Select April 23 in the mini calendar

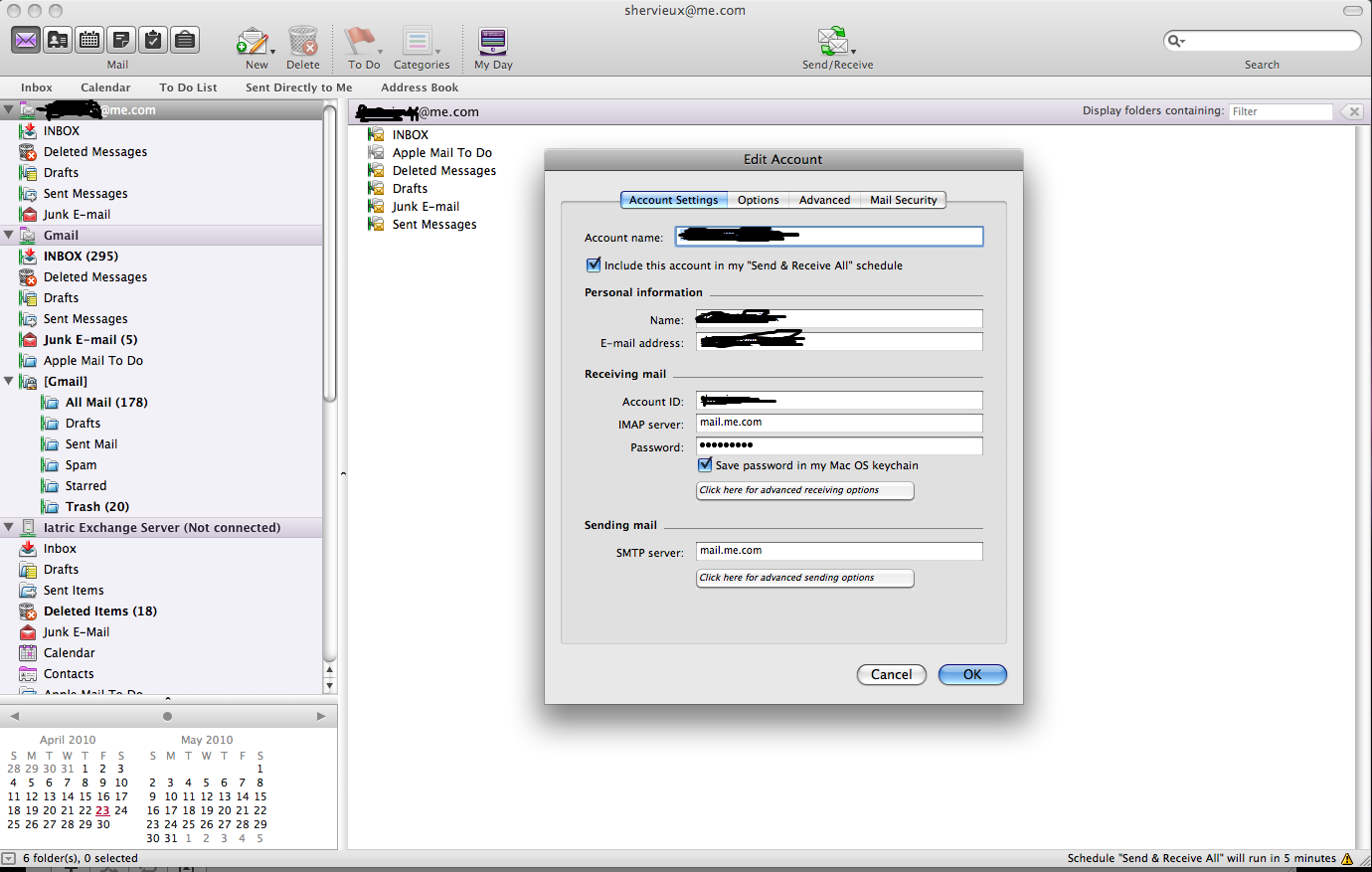pyautogui.click(x=102, y=810)
